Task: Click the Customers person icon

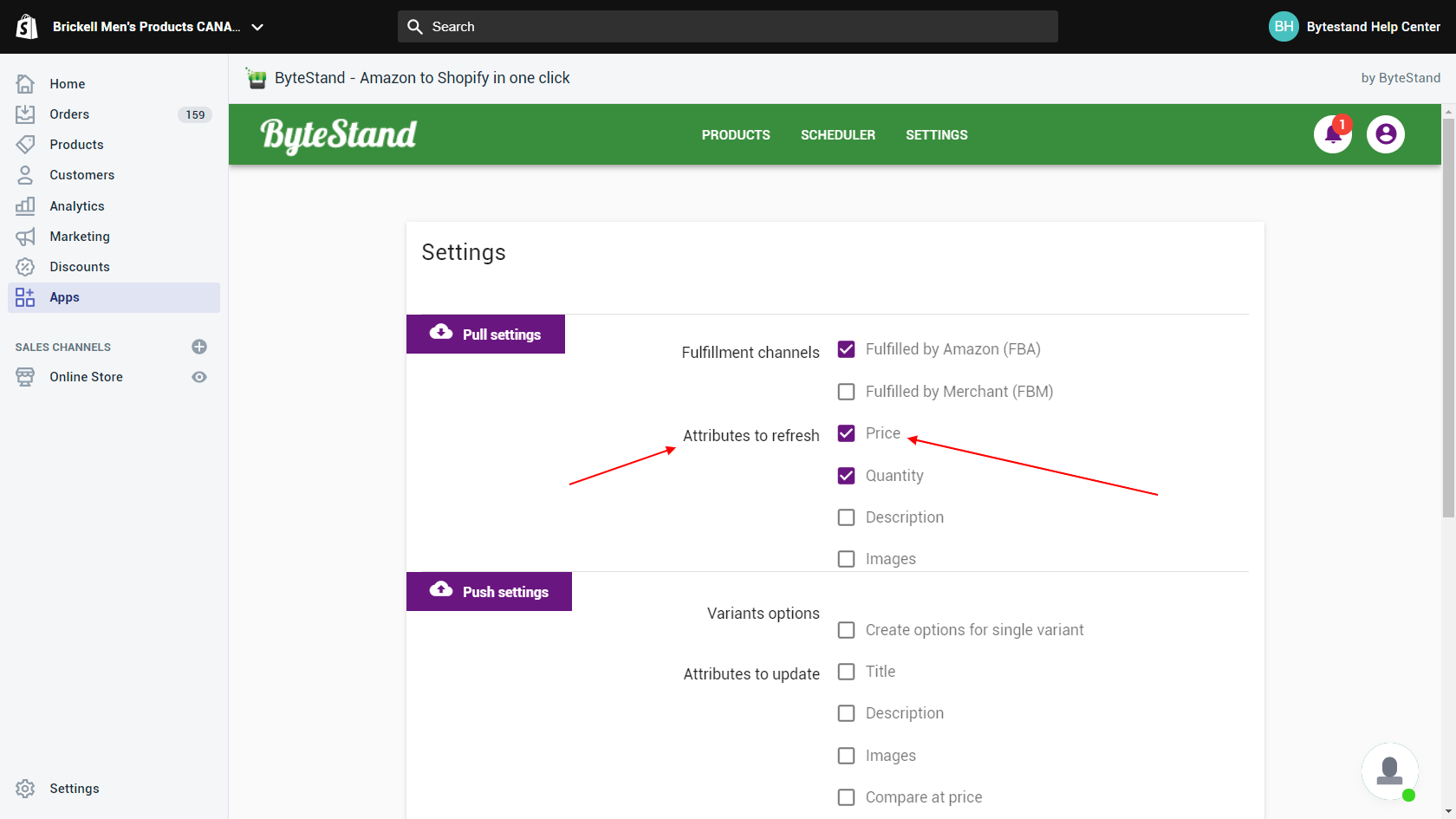Action: (25, 175)
